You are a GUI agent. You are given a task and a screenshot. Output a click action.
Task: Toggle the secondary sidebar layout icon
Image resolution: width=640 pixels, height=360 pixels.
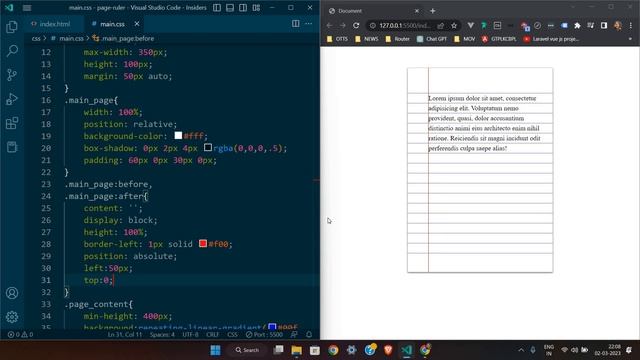pos(243,8)
